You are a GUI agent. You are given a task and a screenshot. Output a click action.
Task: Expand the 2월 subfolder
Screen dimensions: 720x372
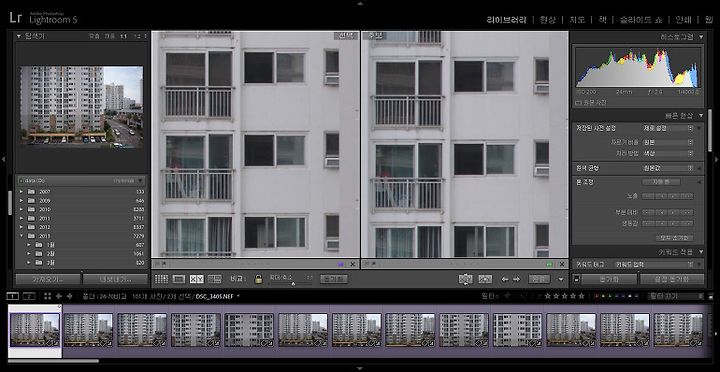click(x=28, y=254)
